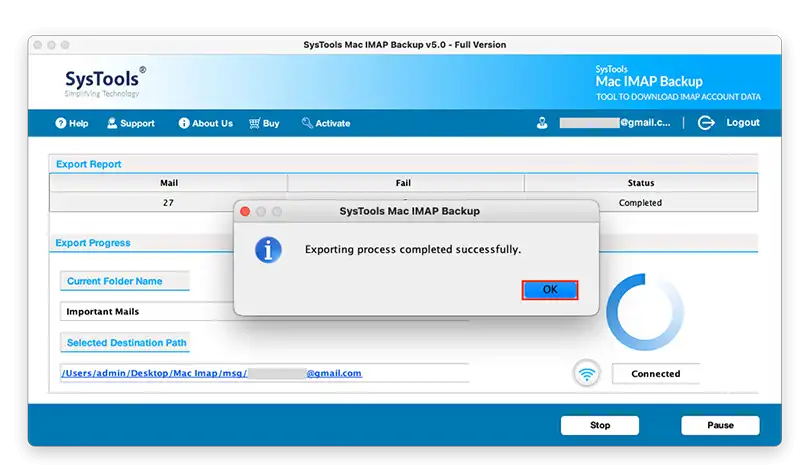Image resolution: width=800 pixels, height=470 pixels.
Task: Open the destination path link
Action: tap(211, 373)
